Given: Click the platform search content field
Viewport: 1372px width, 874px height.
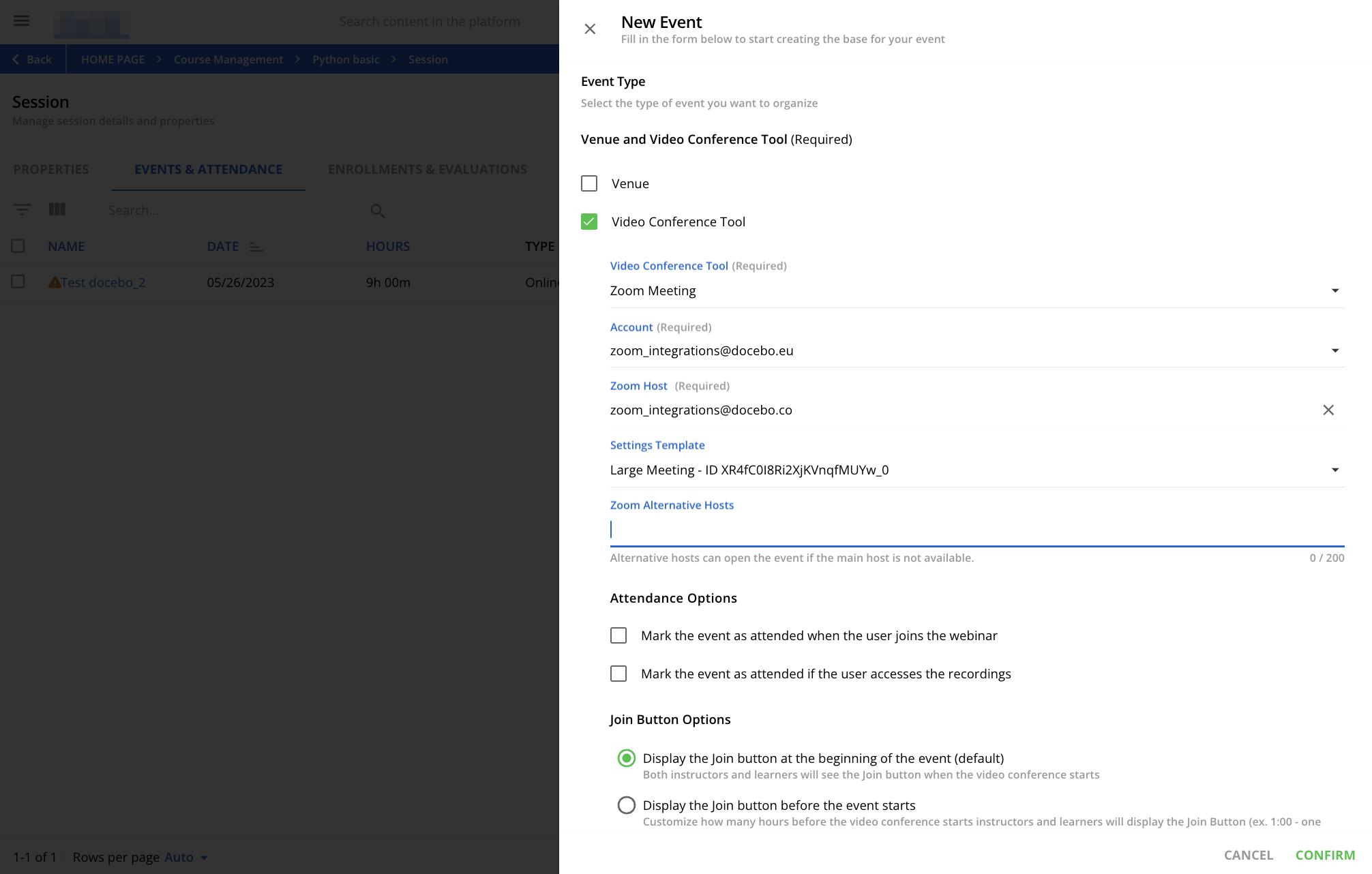Looking at the screenshot, I should [x=430, y=21].
